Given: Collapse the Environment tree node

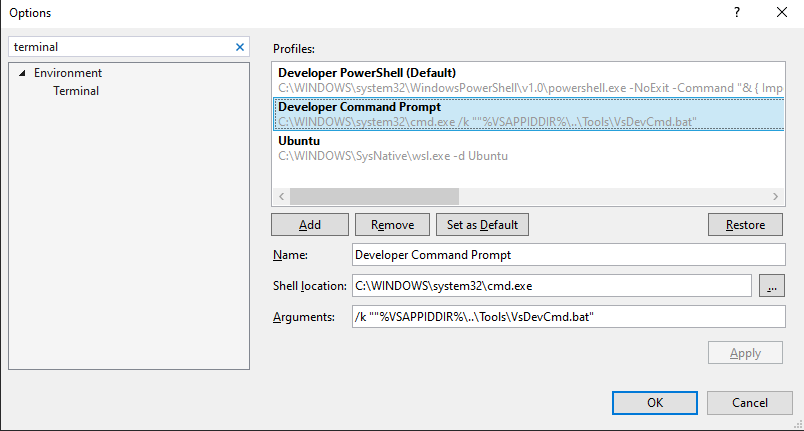Looking at the screenshot, I should pos(22,73).
